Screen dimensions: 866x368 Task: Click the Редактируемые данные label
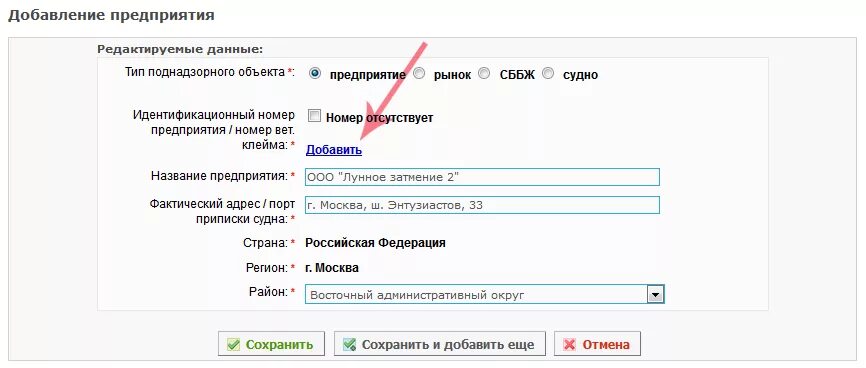coord(180,49)
